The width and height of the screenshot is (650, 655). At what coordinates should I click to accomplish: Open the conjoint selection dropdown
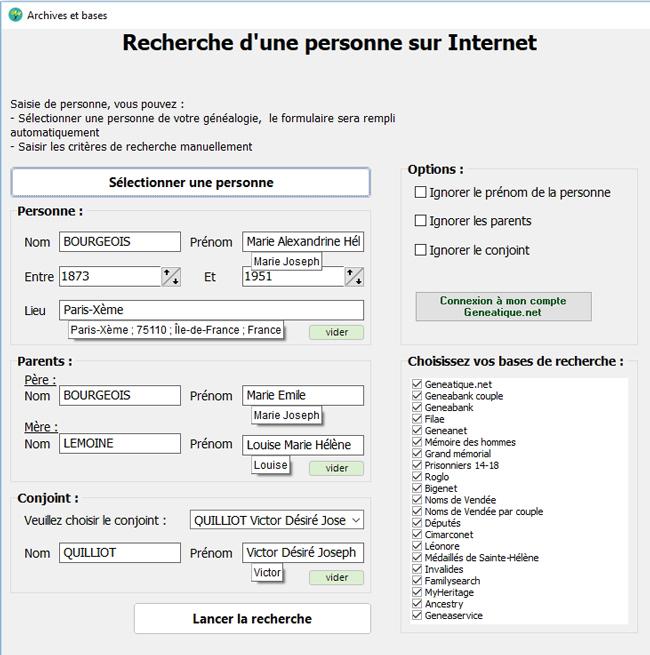pos(277,520)
